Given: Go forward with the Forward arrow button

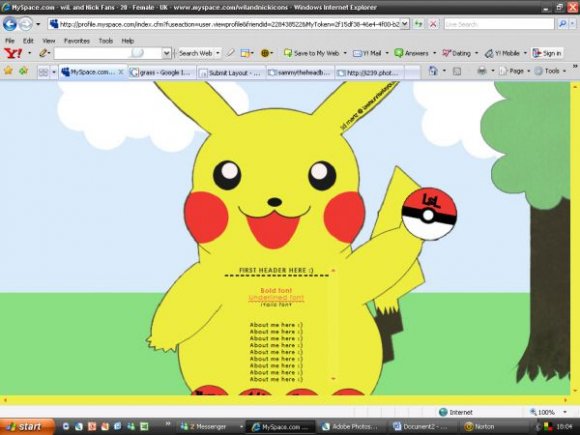Looking at the screenshot, I should pyautogui.click(x=25, y=24).
